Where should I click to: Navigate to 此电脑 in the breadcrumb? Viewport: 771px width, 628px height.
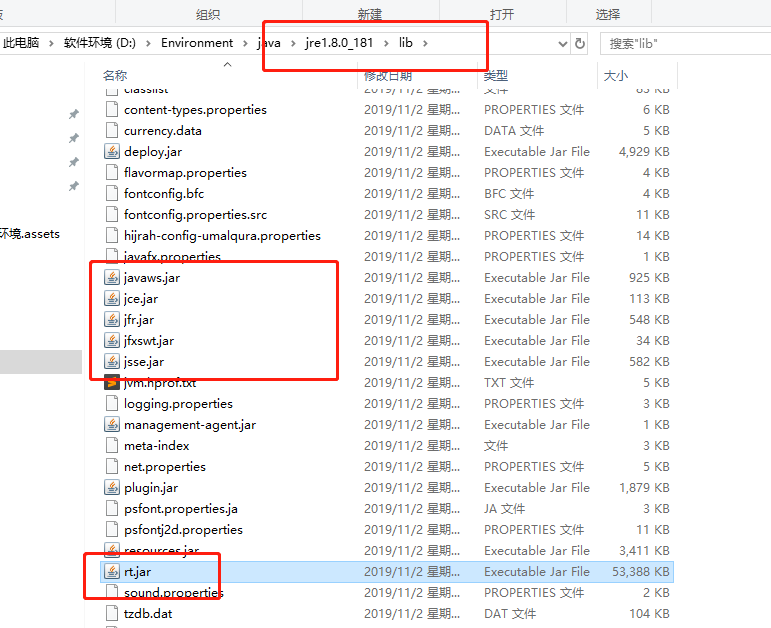(x=21, y=43)
